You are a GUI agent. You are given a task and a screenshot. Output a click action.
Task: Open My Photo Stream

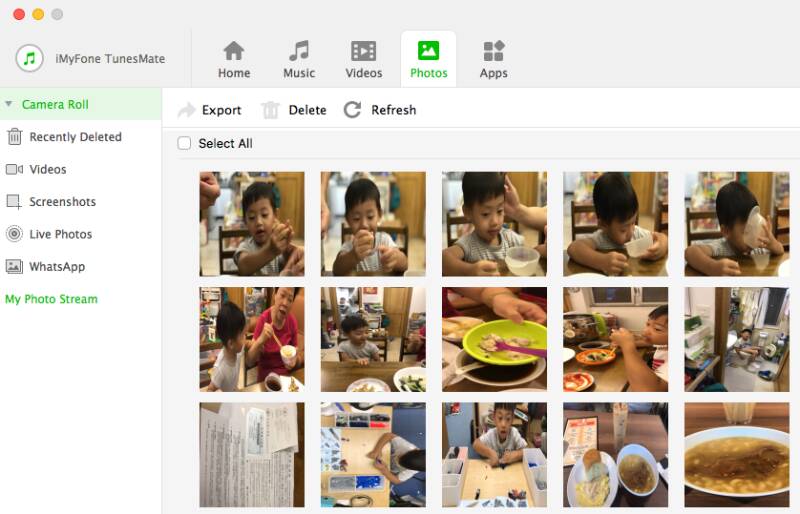(x=51, y=299)
